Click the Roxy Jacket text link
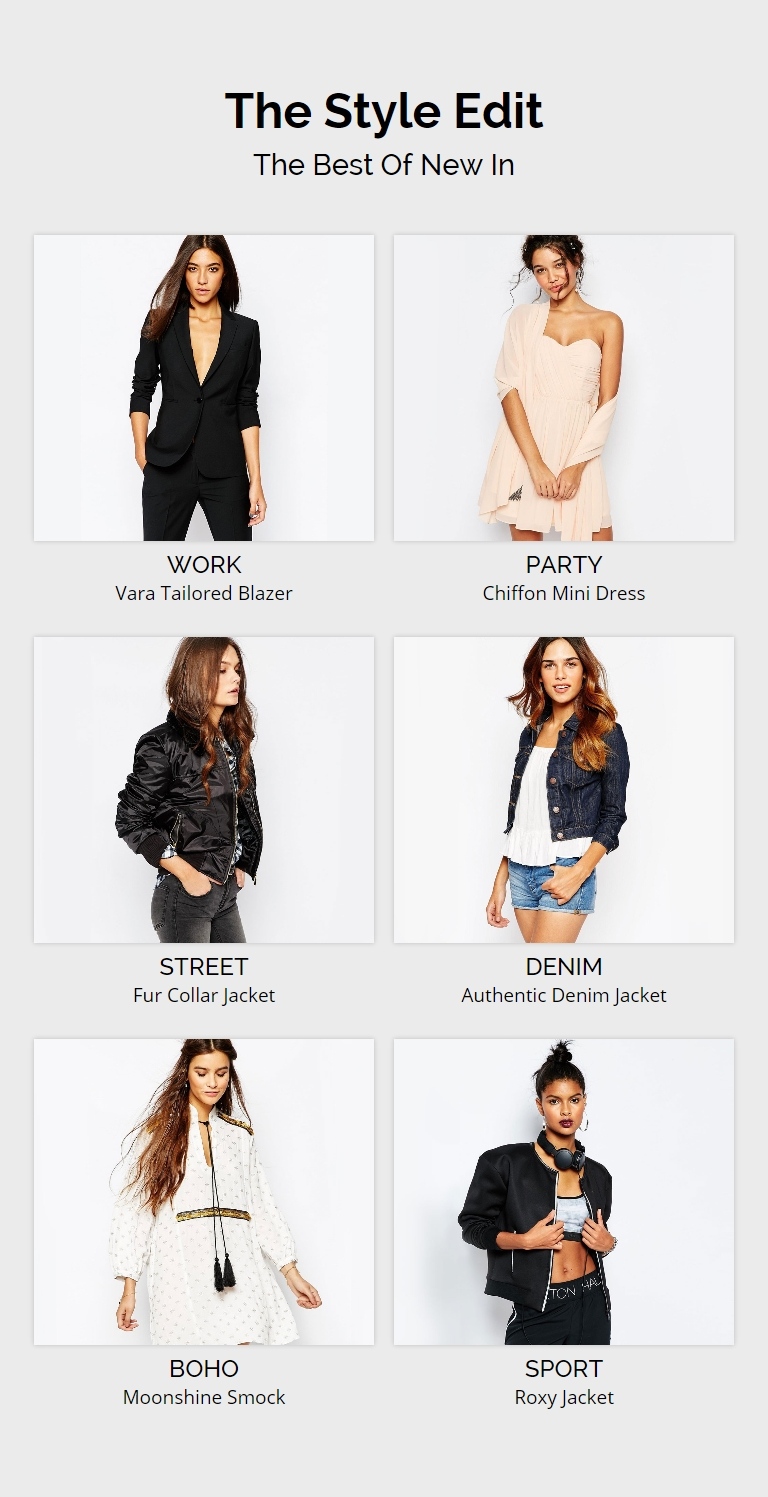768x1497 pixels. pyautogui.click(x=564, y=1398)
